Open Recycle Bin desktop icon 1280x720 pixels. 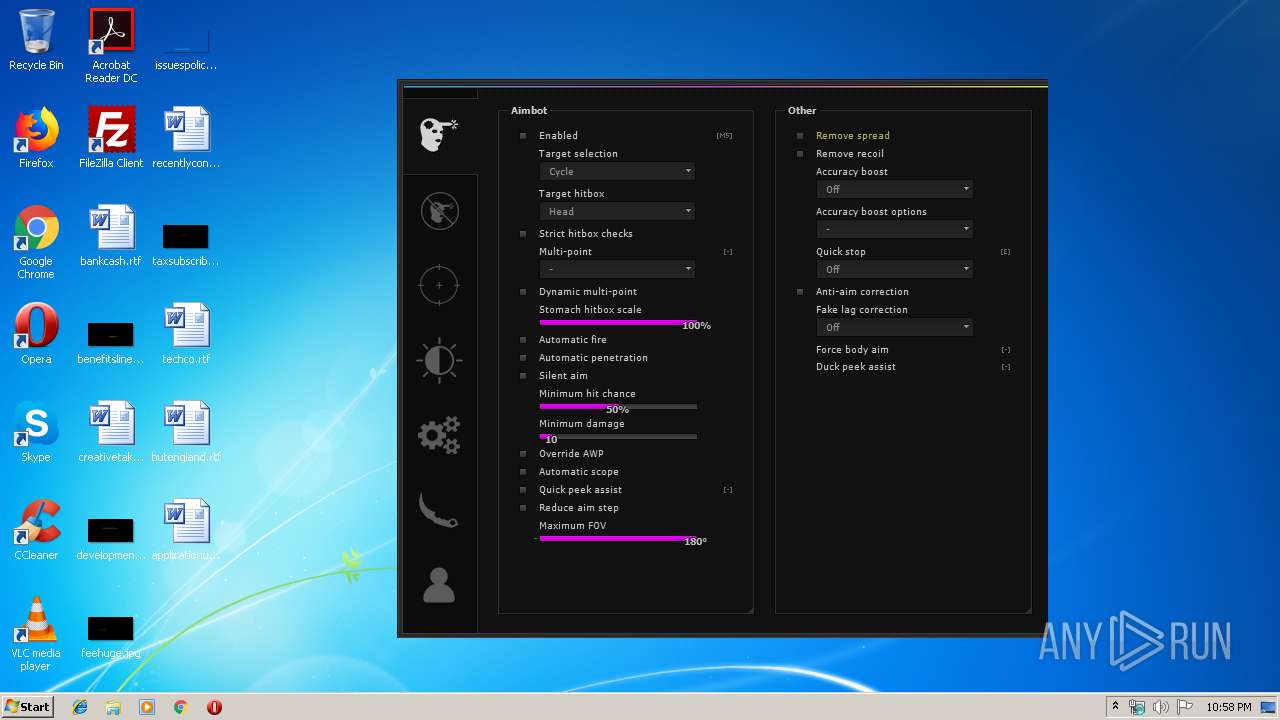tap(36, 40)
